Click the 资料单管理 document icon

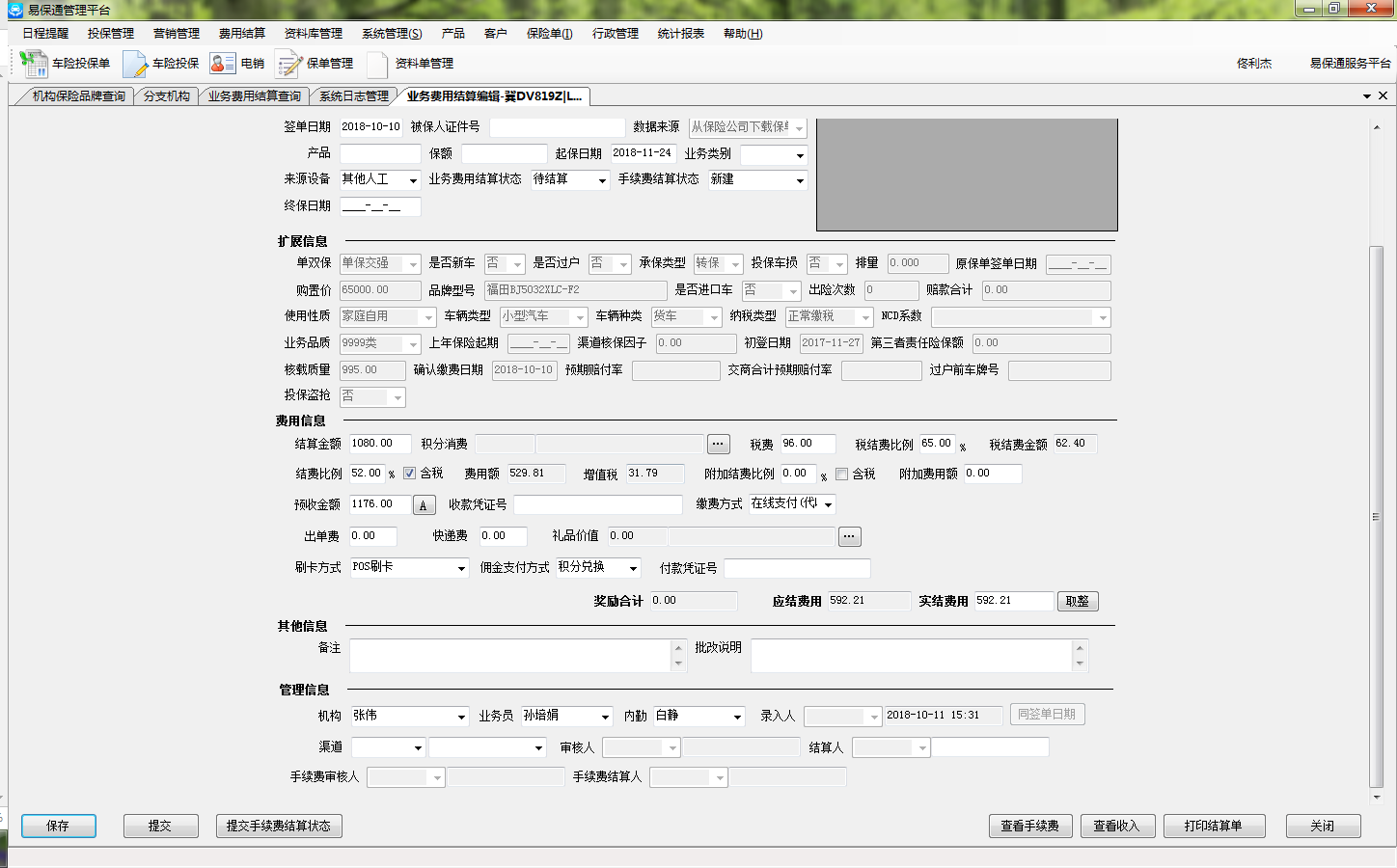377,64
